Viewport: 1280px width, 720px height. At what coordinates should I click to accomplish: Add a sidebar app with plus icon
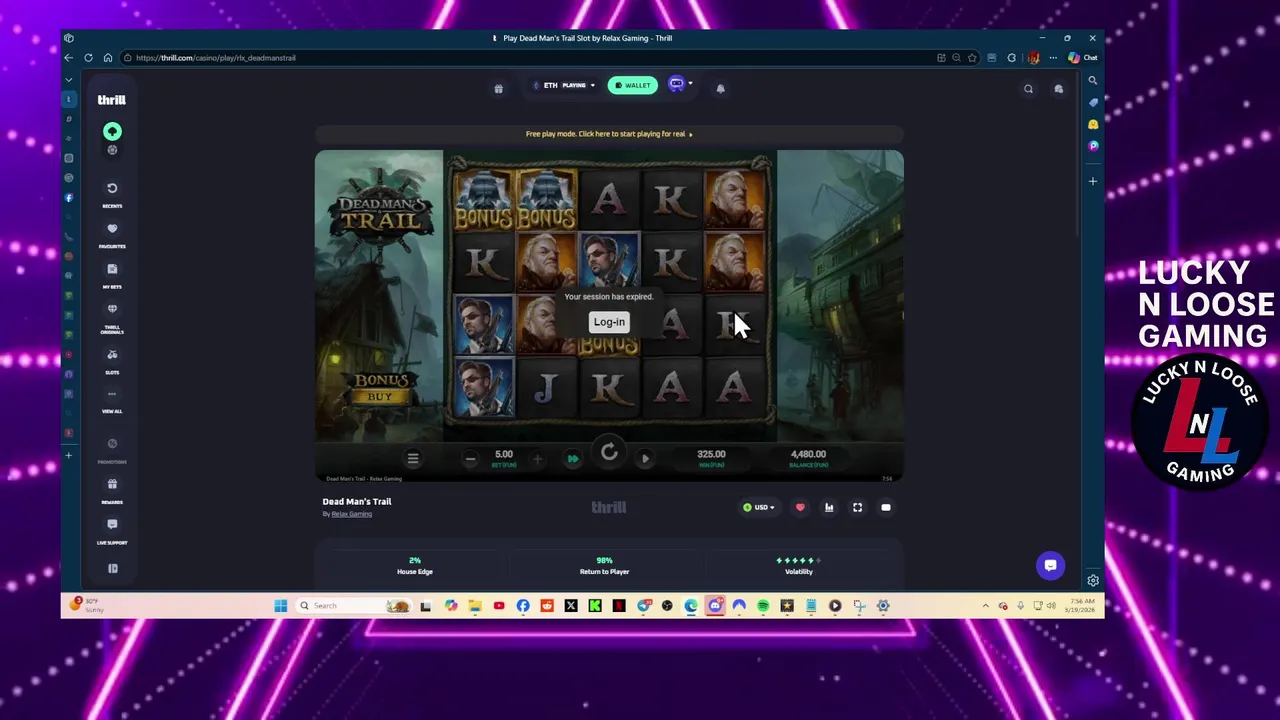[1093, 181]
